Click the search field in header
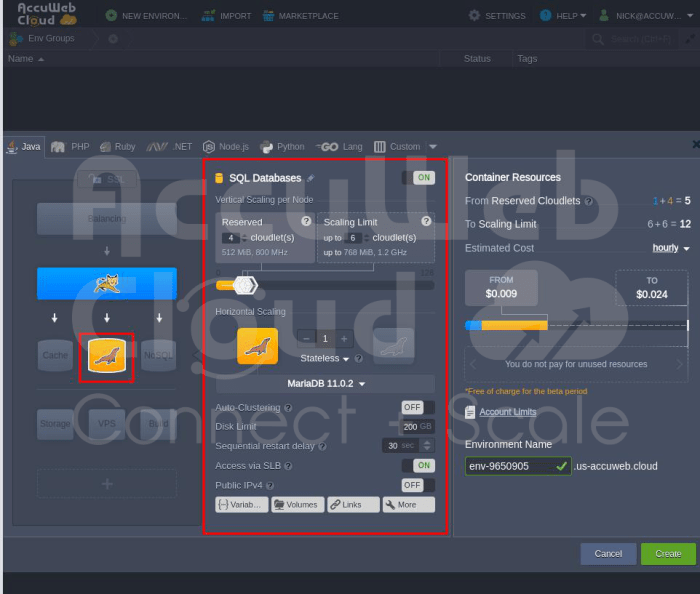This screenshot has height=594, width=700. click(x=632, y=39)
